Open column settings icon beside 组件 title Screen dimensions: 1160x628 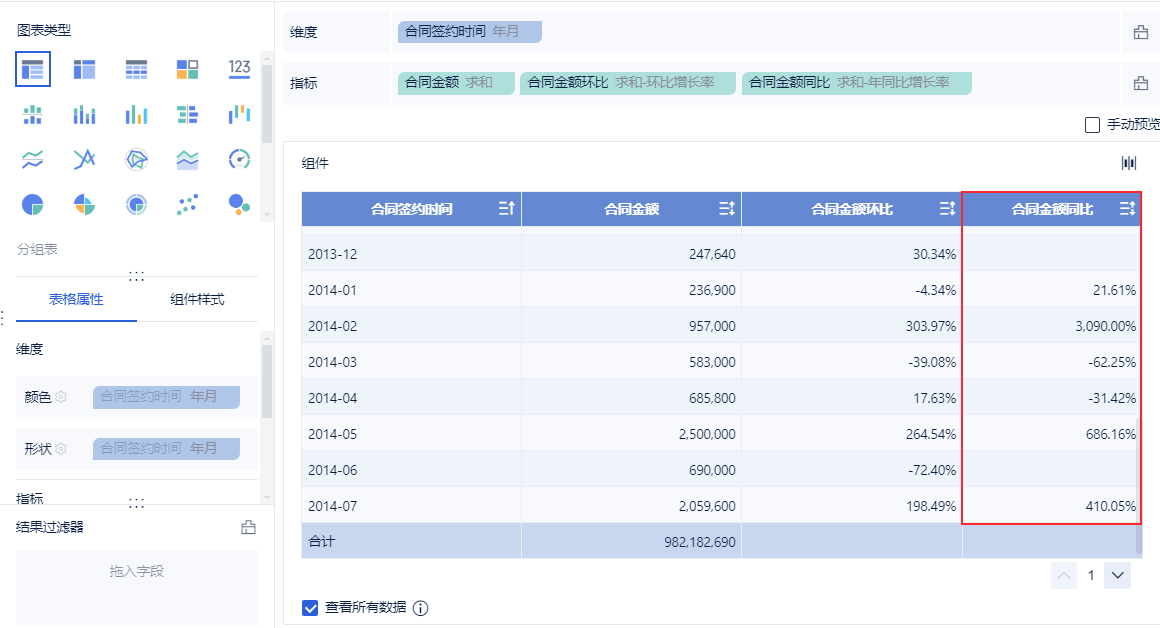pos(1129,163)
